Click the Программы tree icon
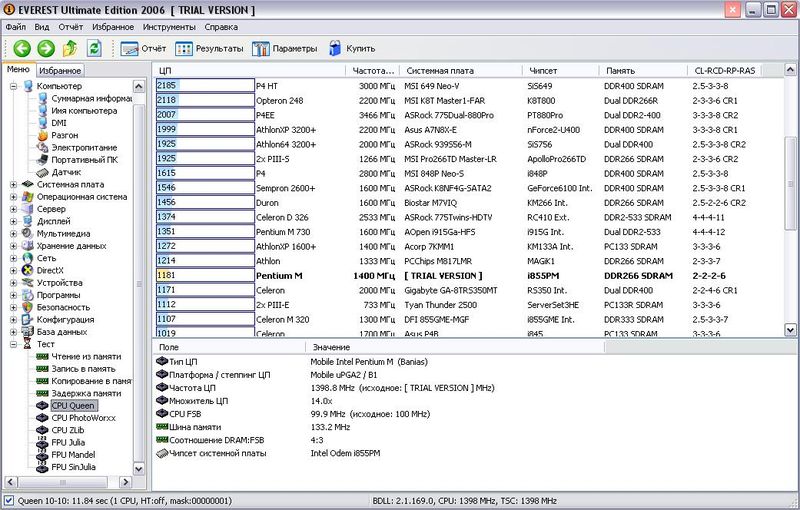The width and height of the screenshot is (800, 510). click(x=28, y=295)
